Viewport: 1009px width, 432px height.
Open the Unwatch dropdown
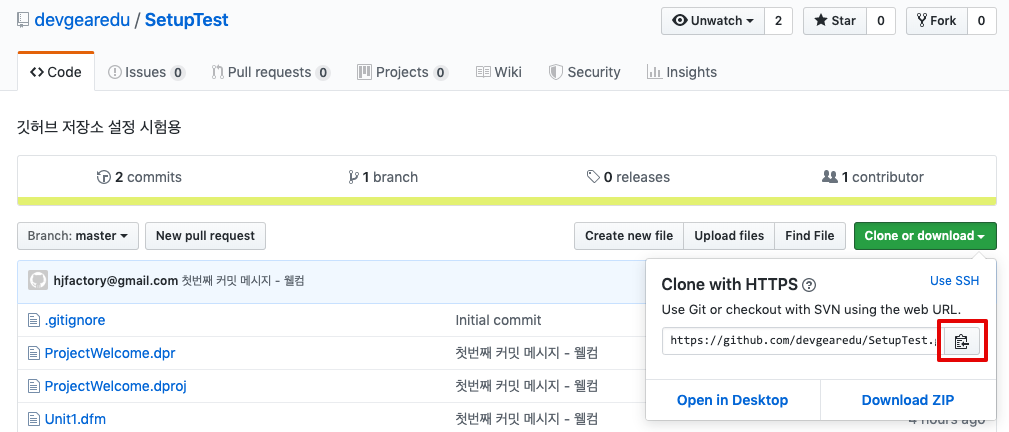(x=713, y=21)
